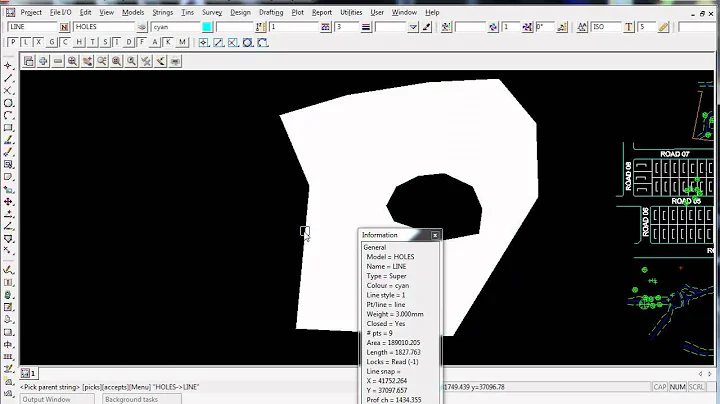Click the view 1 button at bottom left
Screen dimensions: 720x404
coord(29,373)
